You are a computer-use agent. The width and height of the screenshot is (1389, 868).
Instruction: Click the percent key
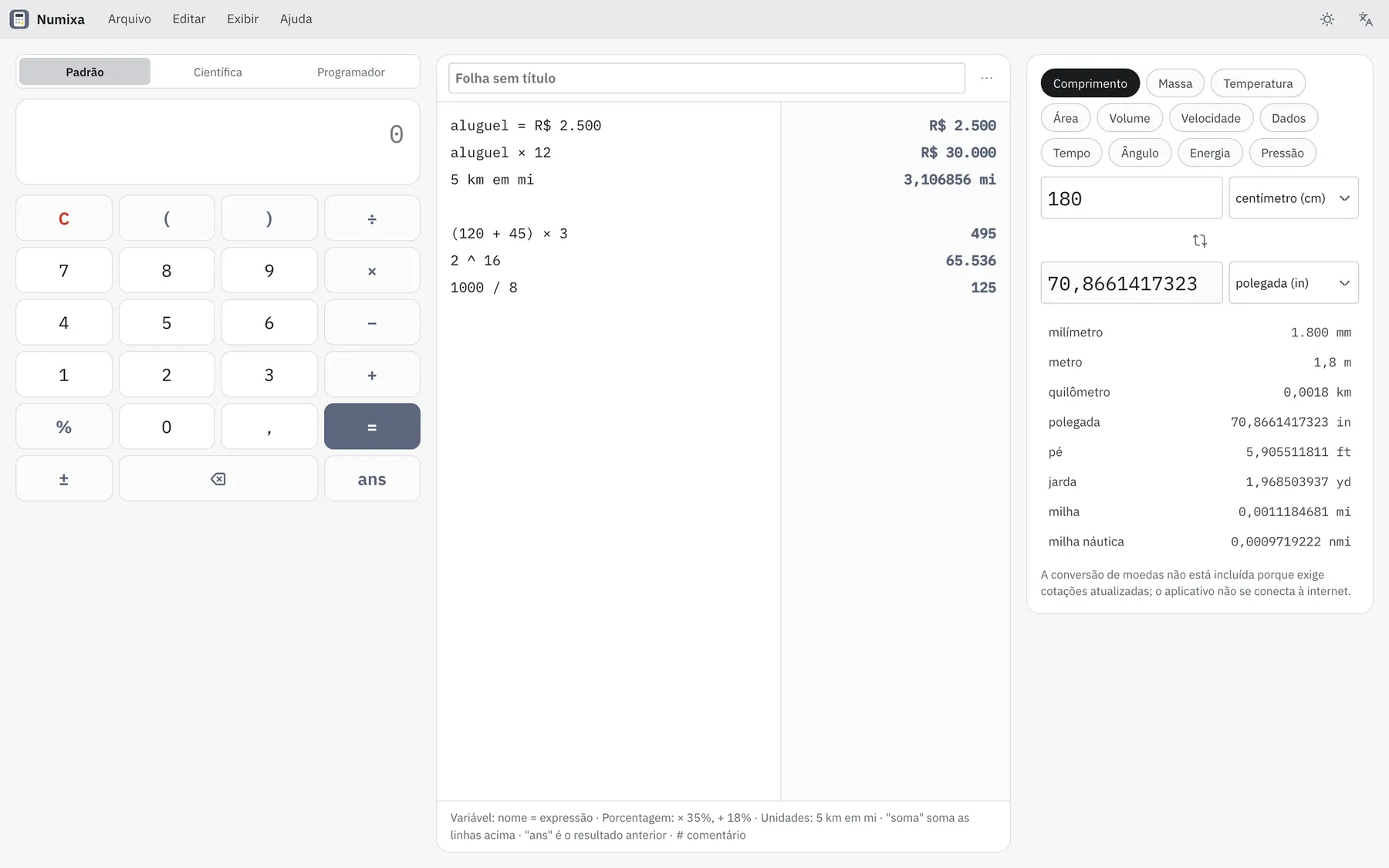tap(64, 427)
